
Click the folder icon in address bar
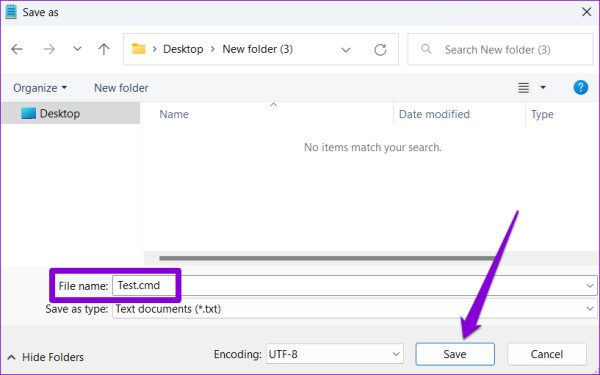(139, 49)
